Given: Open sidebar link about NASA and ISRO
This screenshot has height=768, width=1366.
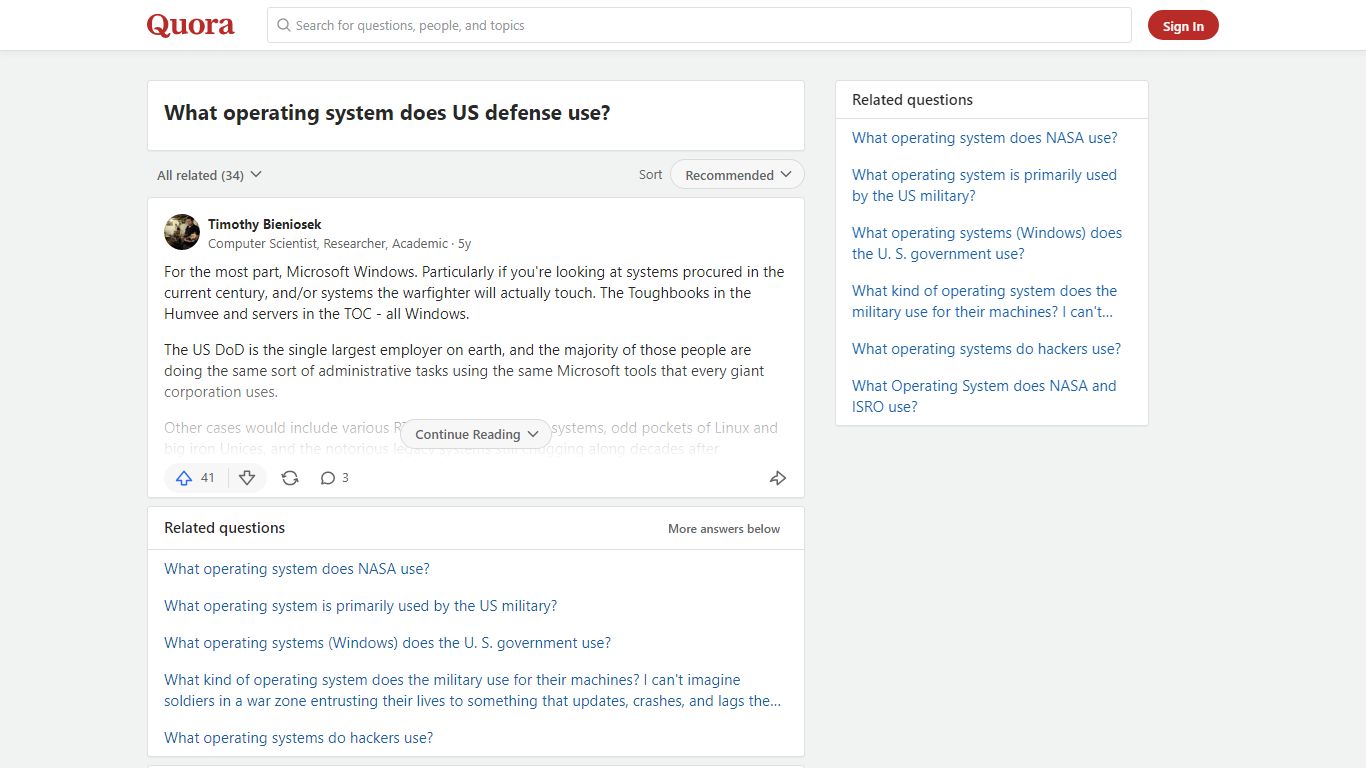Looking at the screenshot, I should tap(985, 396).
